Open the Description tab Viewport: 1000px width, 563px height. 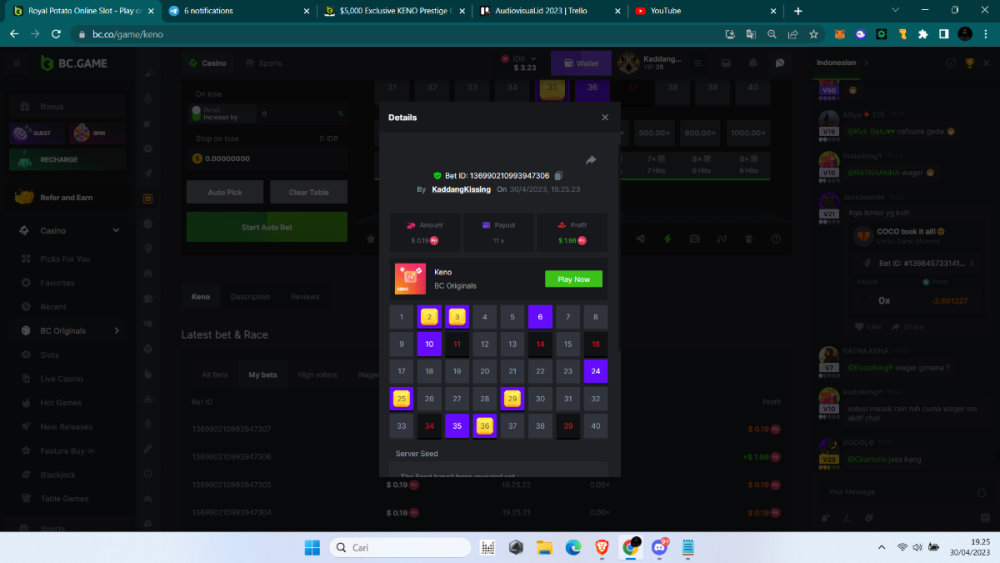250,297
